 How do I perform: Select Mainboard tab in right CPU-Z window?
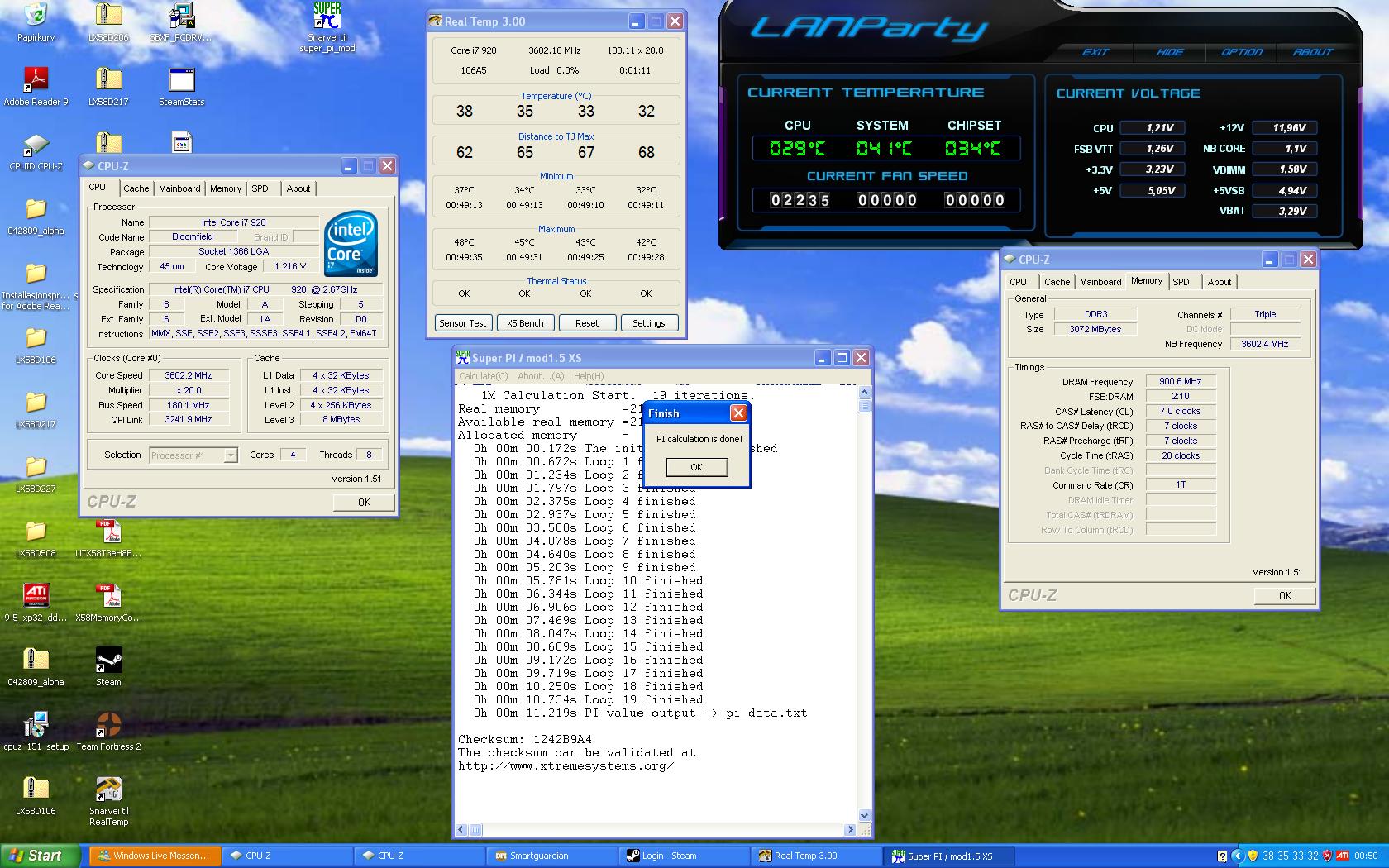tap(1100, 282)
